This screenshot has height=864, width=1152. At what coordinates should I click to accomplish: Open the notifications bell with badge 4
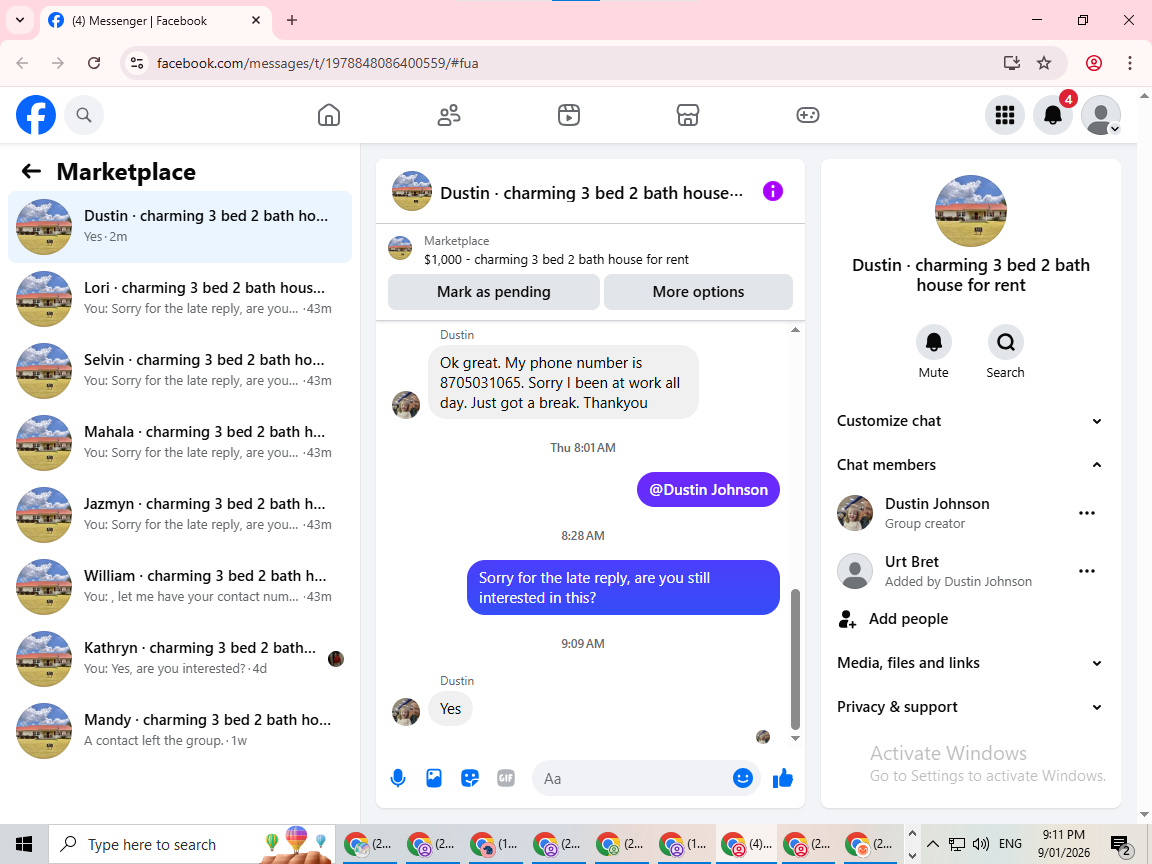(x=1053, y=115)
